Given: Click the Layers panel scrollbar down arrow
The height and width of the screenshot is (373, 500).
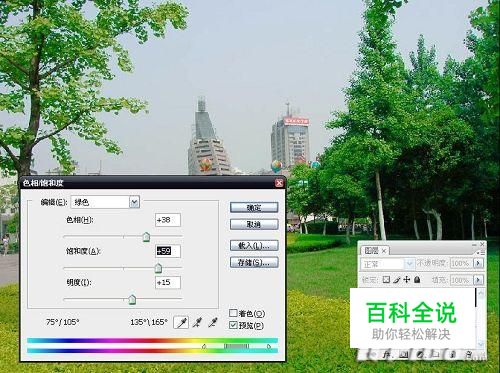Looking at the screenshot, I should pyautogui.click(x=481, y=344).
